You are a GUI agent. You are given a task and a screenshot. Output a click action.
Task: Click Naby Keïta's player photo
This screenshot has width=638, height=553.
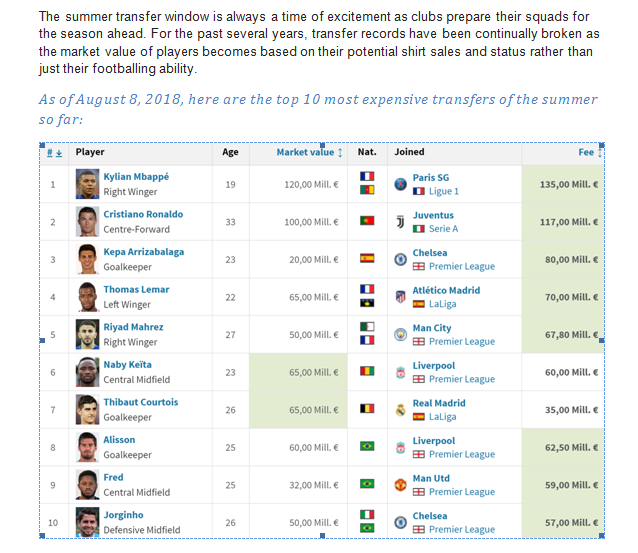point(88,372)
